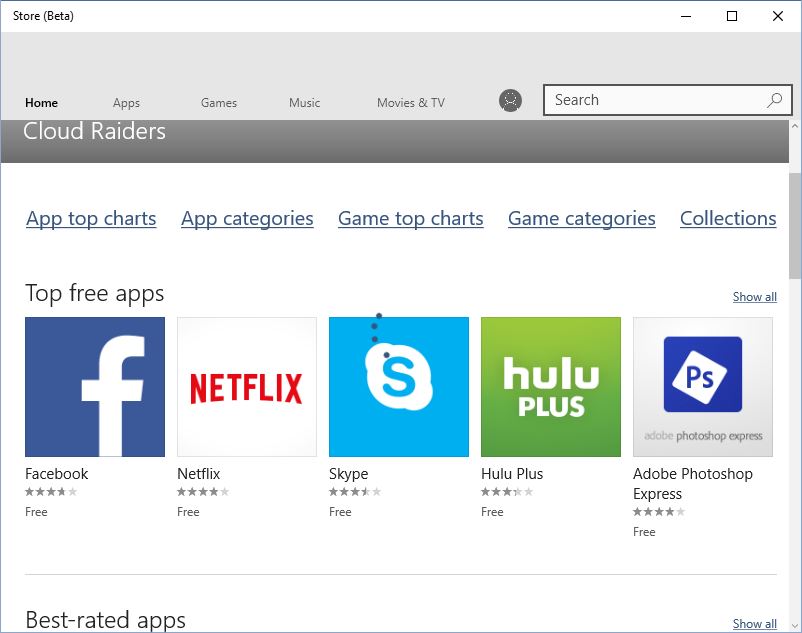This screenshot has height=633, width=802.
Task: Click the vertical scrollbar thumb
Action: (x=795, y=226)
